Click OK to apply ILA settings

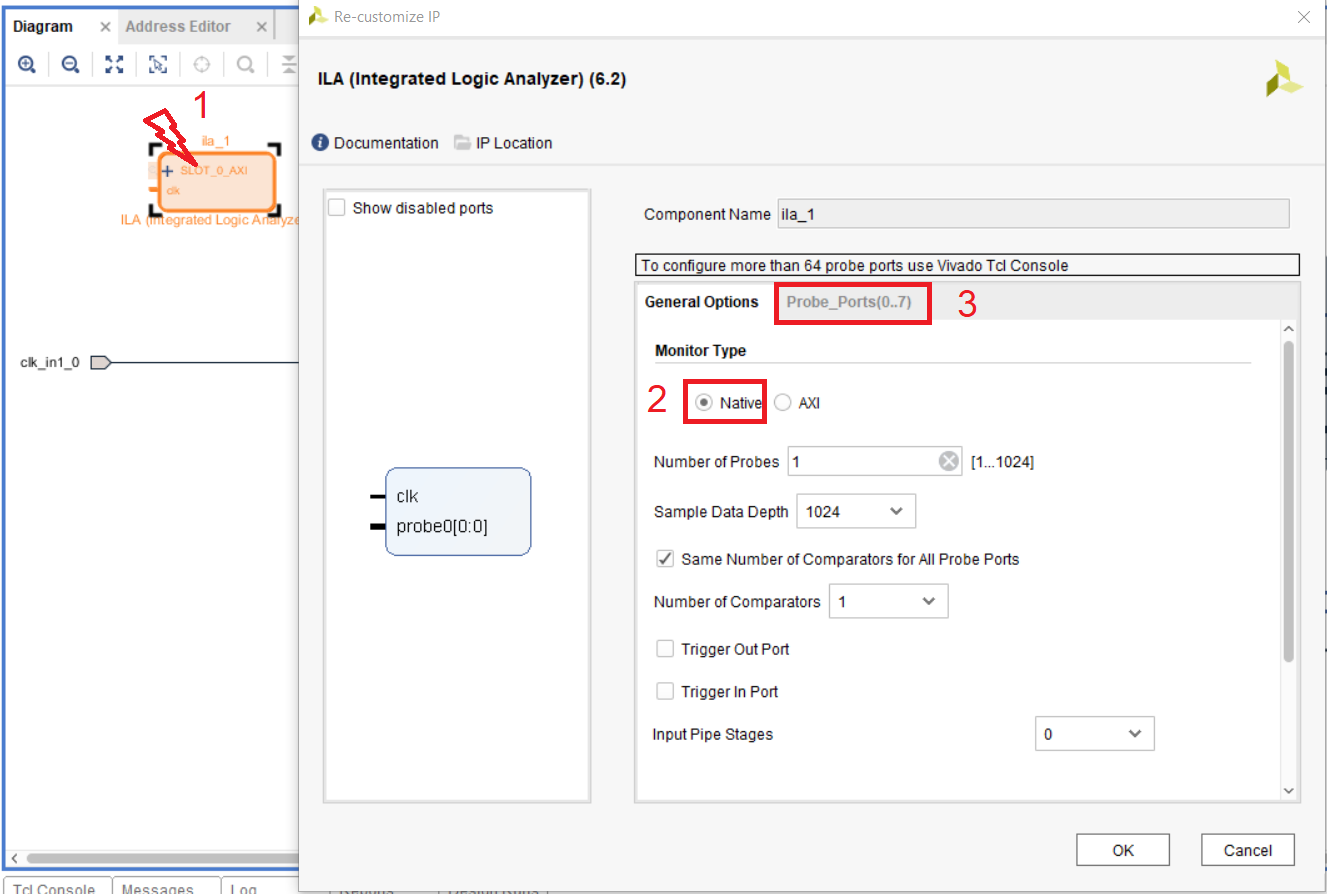tap(1123, 850)
